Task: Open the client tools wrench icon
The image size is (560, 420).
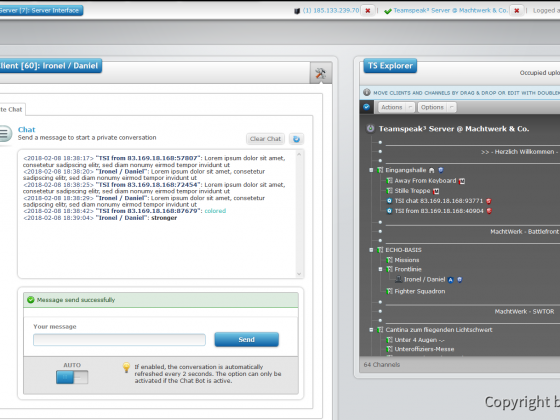Action: (x=320, y=73)
